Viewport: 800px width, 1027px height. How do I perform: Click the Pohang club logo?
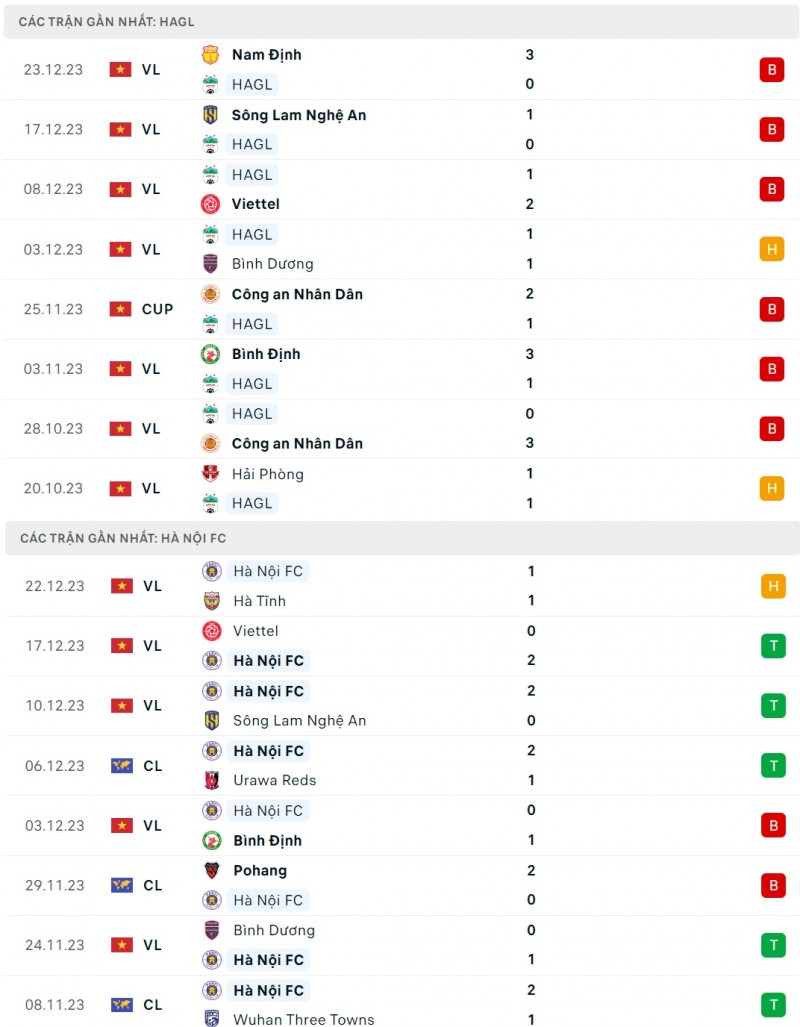click(x=211, y=870)
